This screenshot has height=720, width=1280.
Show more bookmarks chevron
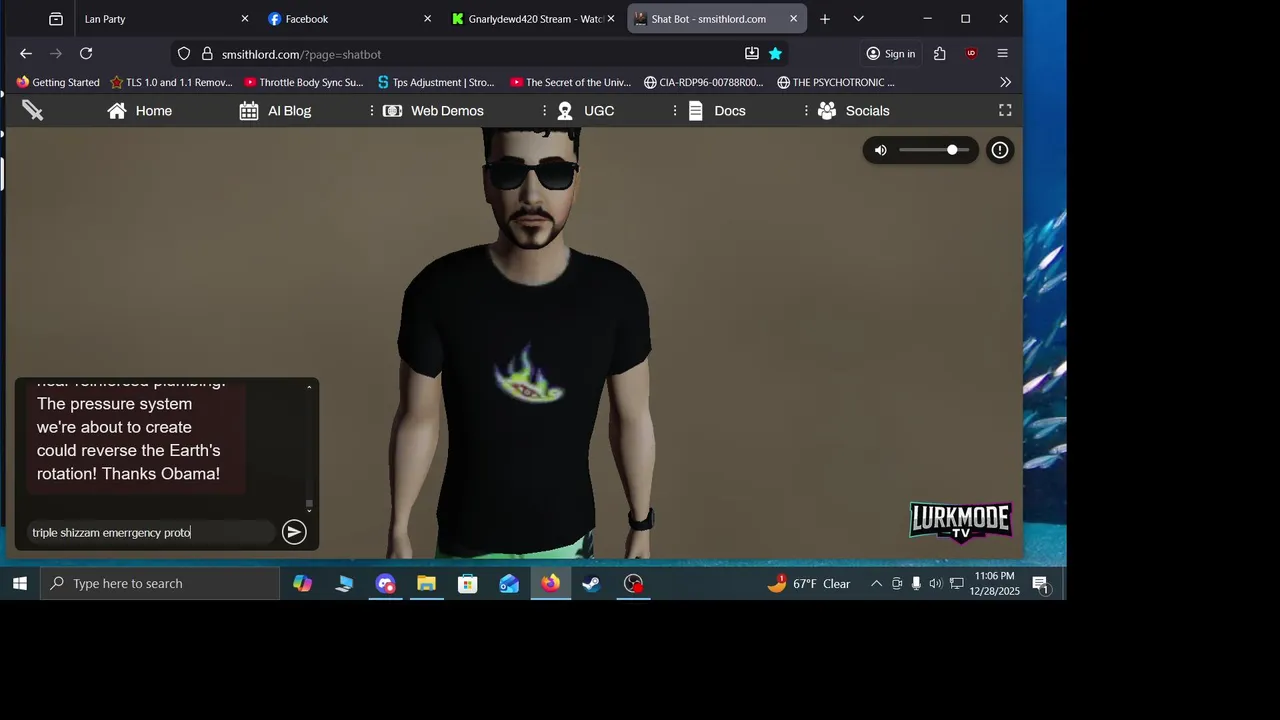click(1005, 83)
